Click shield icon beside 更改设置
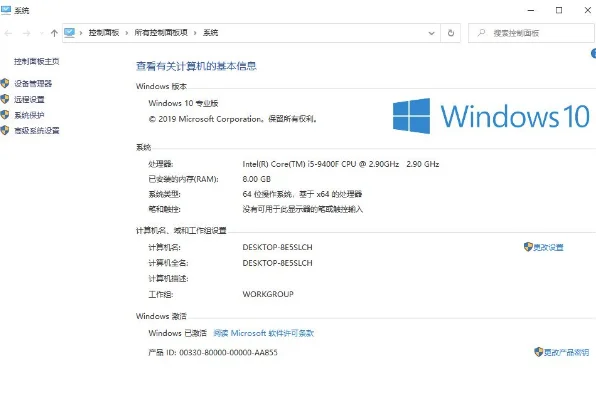 pos(528,247)
